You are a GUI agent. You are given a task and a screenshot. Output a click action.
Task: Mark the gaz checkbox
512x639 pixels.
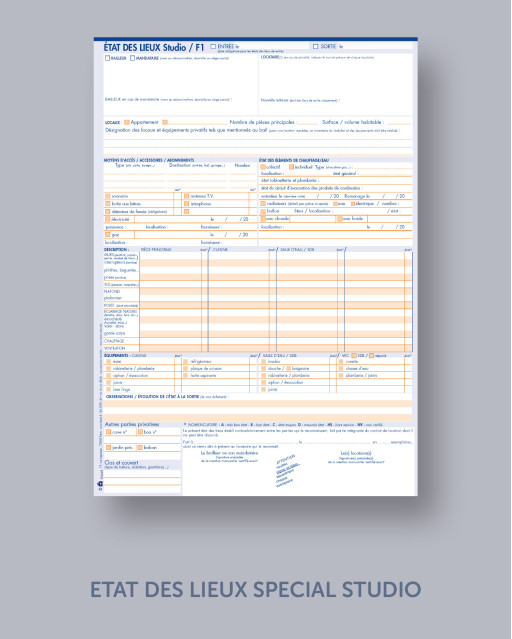coord(108,235)
